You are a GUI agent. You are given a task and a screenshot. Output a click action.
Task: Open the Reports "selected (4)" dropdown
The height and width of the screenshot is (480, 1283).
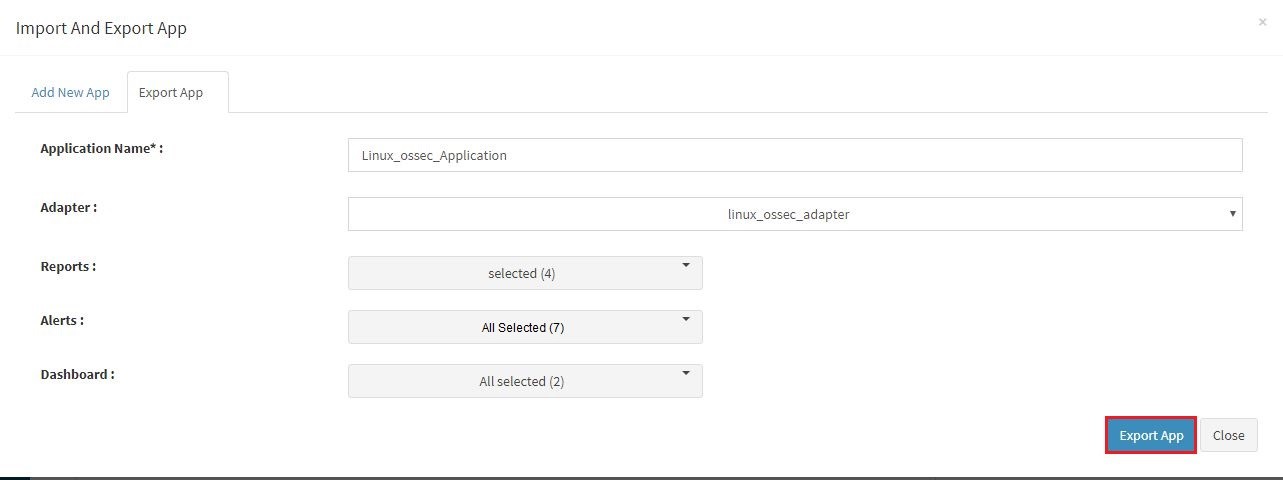pos(525,273)
